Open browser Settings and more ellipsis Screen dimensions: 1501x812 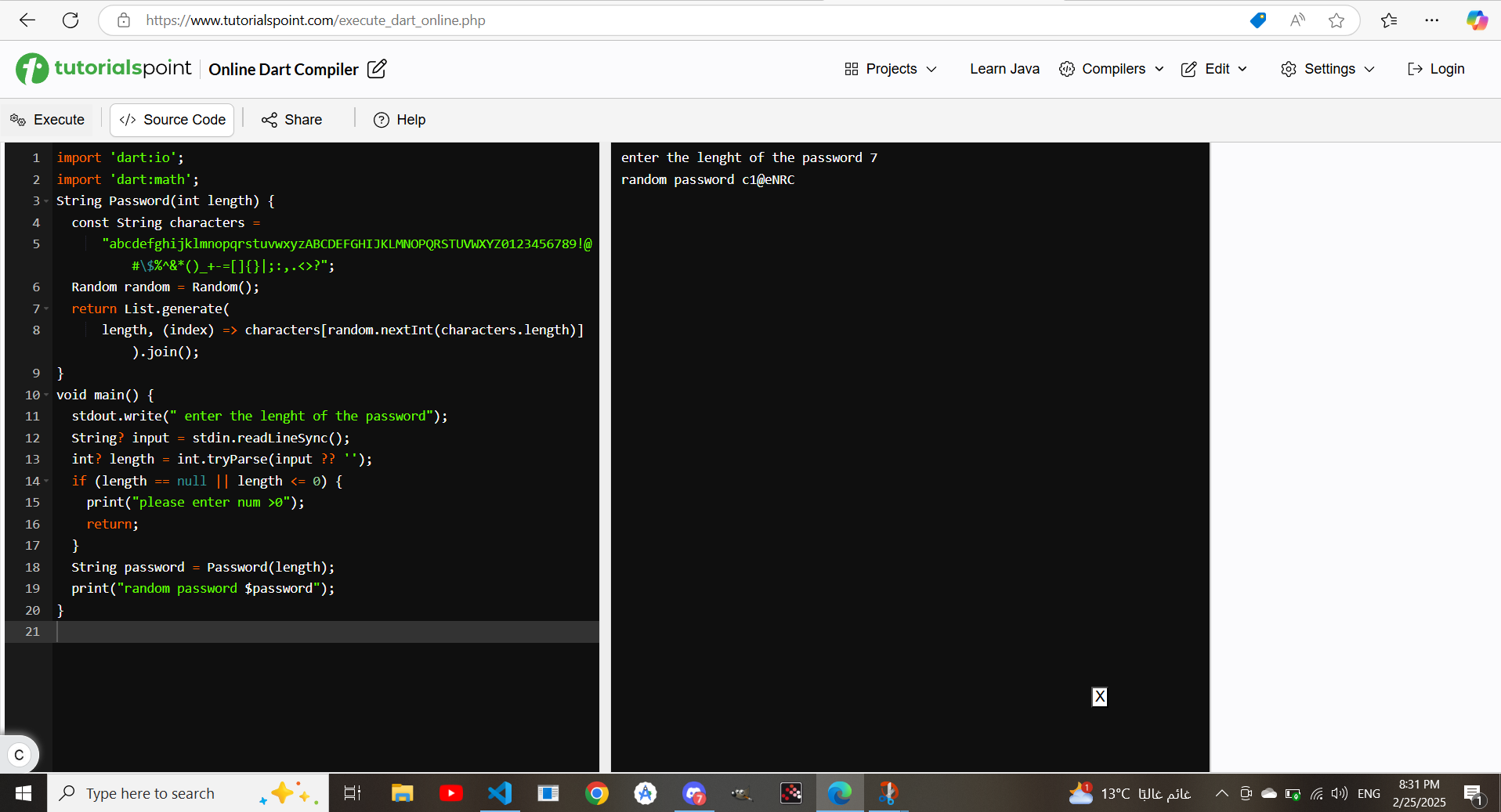click(x=1432, y=20)
